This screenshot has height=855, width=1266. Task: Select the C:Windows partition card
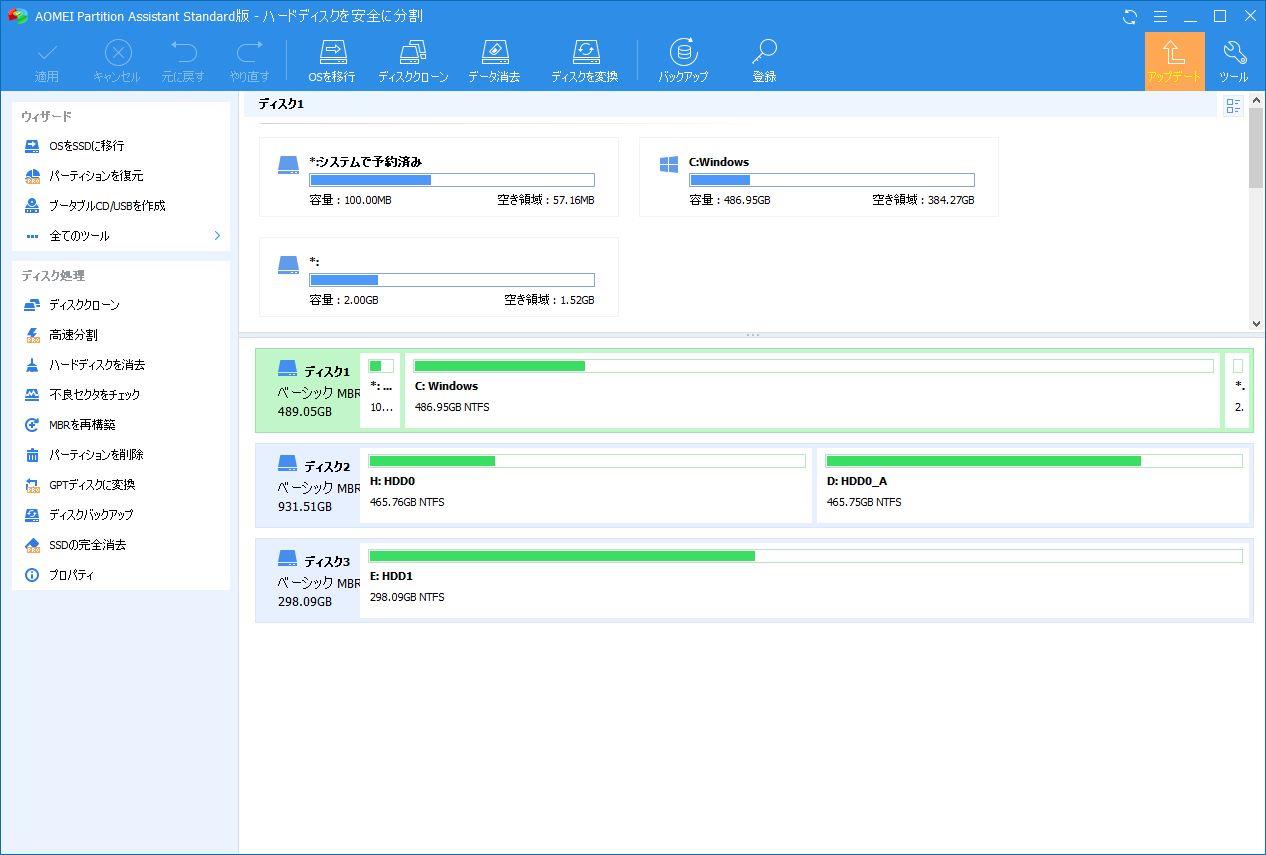819,177
